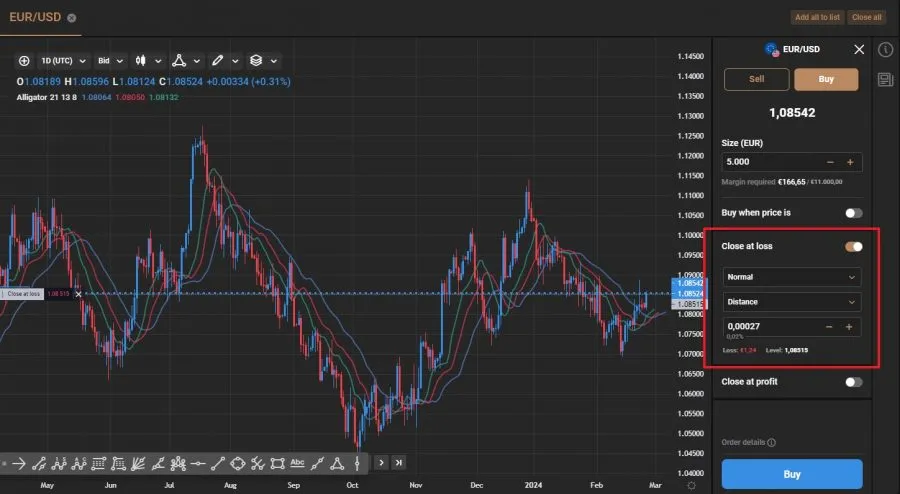Expand the chevron beside the pencil icon
Screen dimensions: 900x494
pyautogui.click(x=235, y=61)
